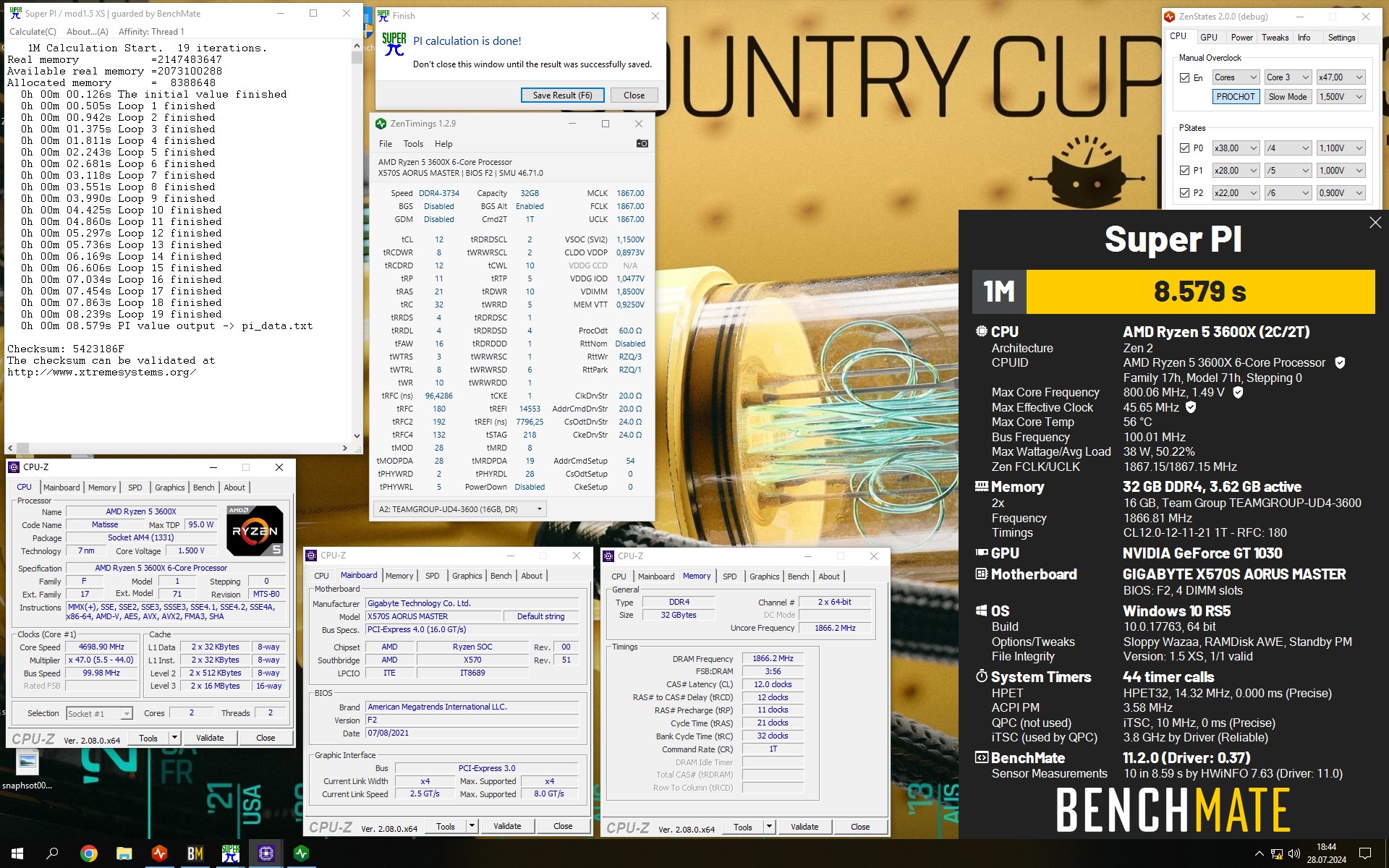Switch to ZenTimings taskbar icon
This screenshot has width=1389, height=868.
(301, 854)
